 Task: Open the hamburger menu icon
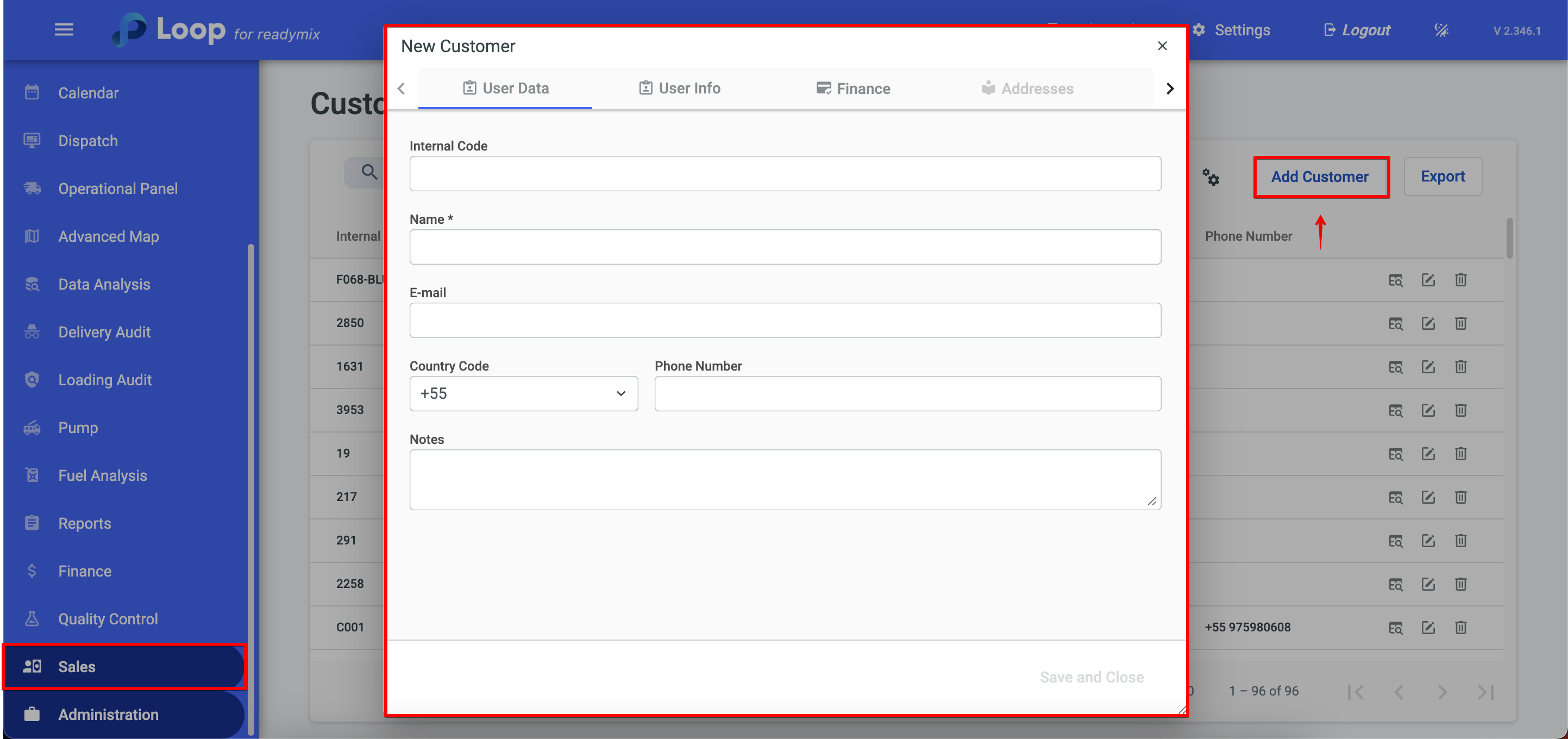click(x=64, y=29)
